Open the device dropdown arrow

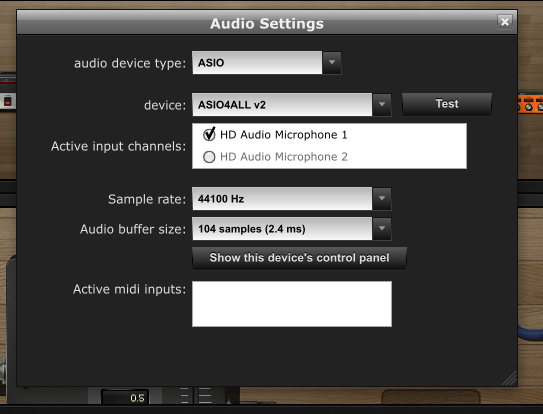tap(382, 104)
